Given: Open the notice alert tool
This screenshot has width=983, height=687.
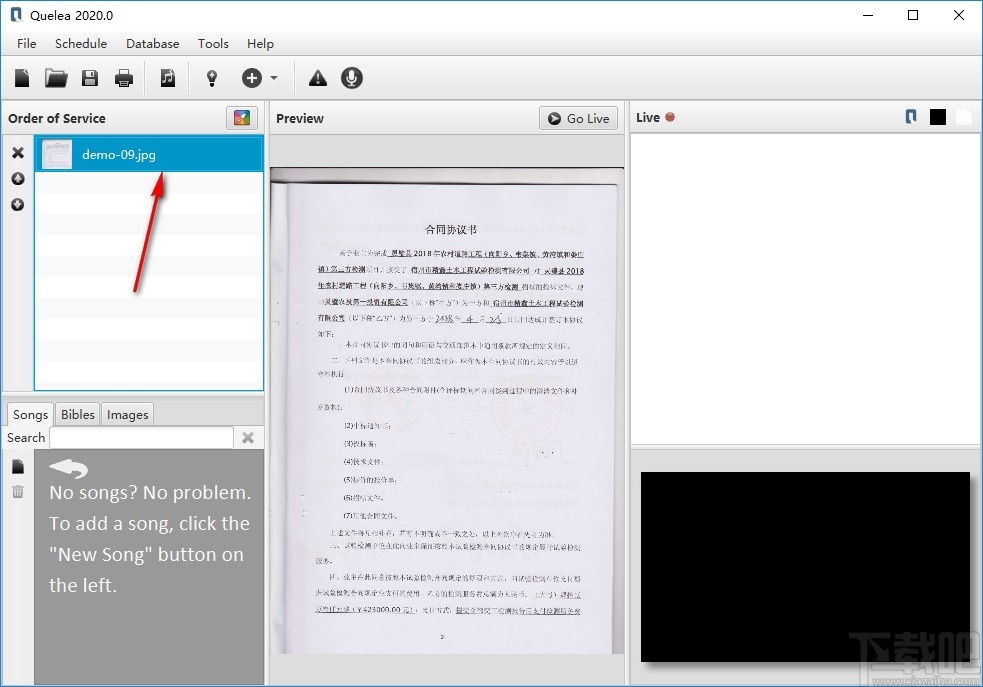Looking at the screenshot, I should pyautogui.click(x=317, y=78).
